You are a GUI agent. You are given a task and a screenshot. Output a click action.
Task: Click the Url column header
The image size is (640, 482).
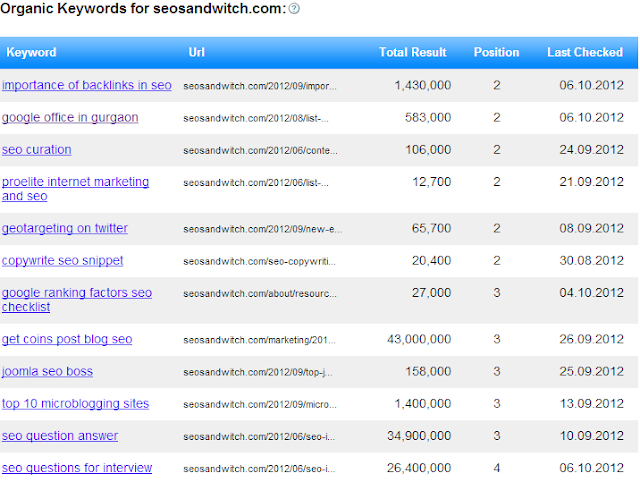pyautogui.click(x=196, y=52)
